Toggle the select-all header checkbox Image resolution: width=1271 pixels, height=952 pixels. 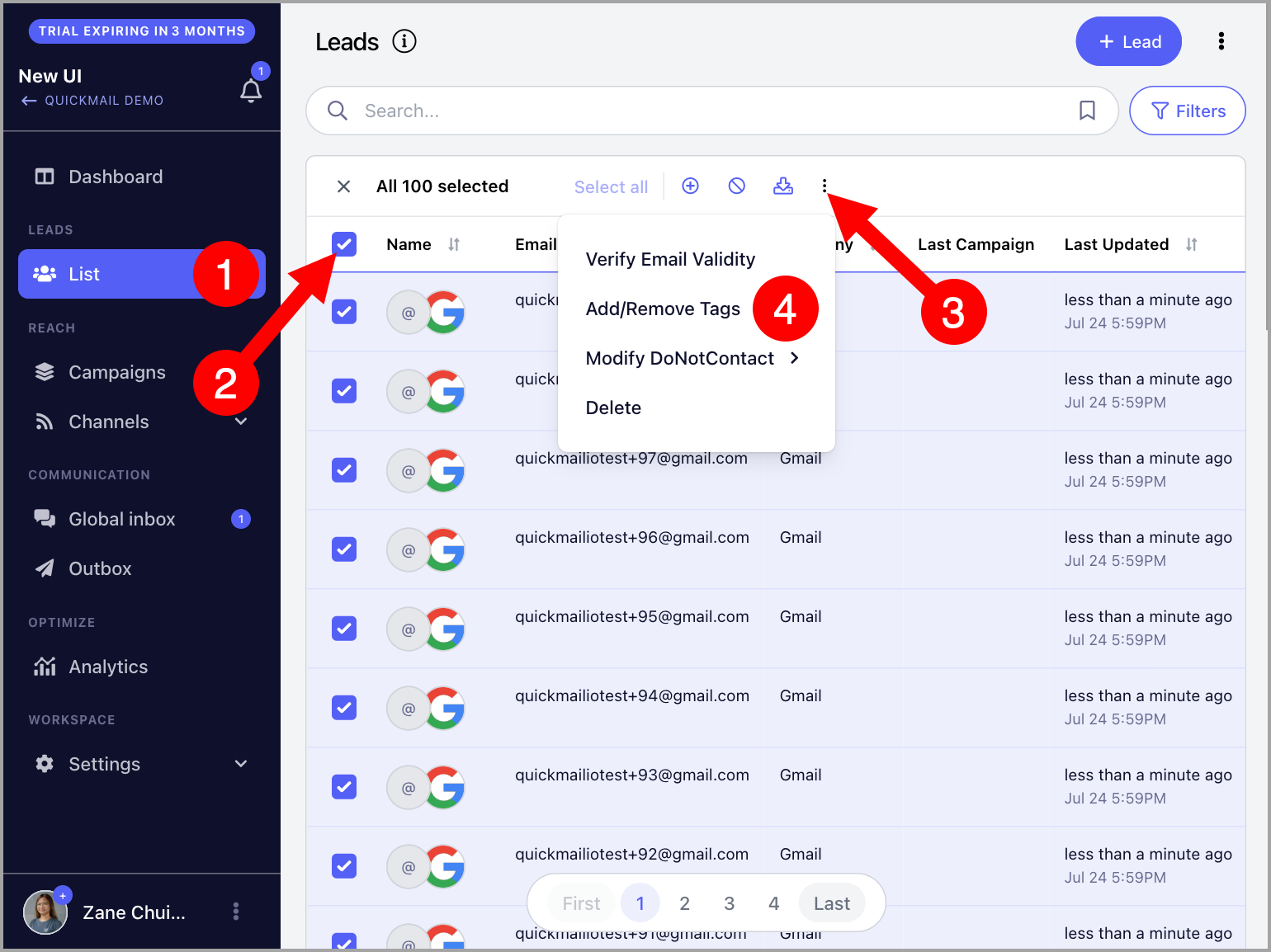click(344, 244)
